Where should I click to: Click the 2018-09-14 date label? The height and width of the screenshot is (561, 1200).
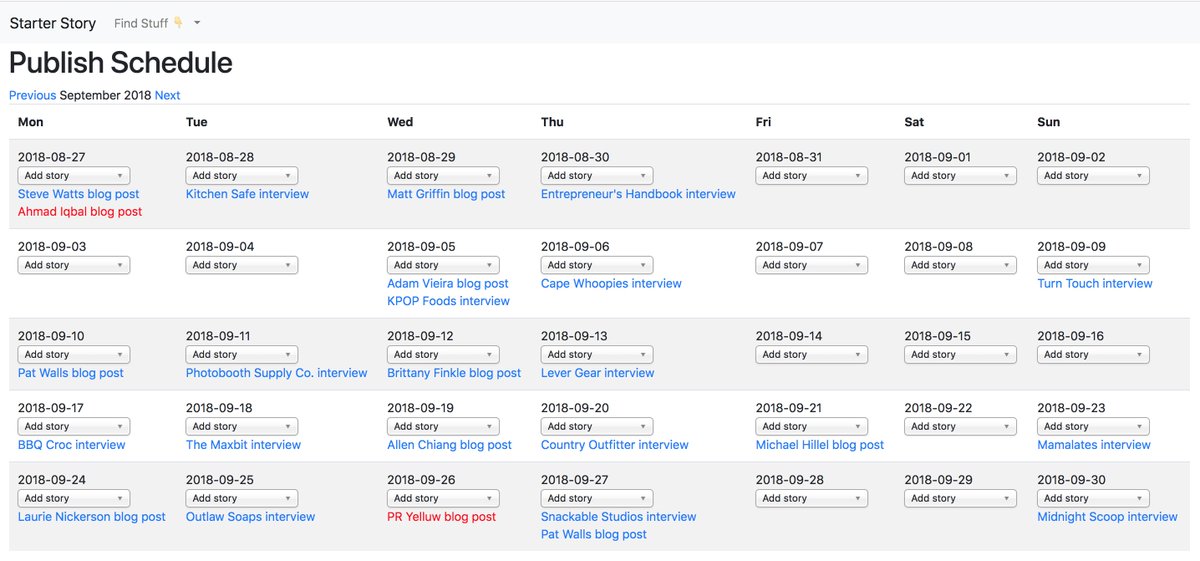[789, 337]
